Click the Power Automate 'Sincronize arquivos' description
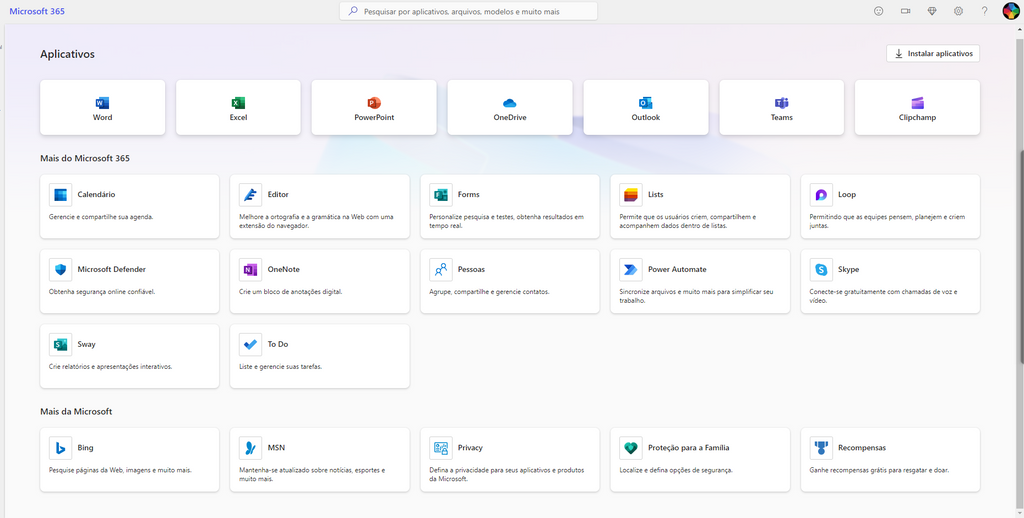Screen dimensions: 1024x518 coord(696,297)
